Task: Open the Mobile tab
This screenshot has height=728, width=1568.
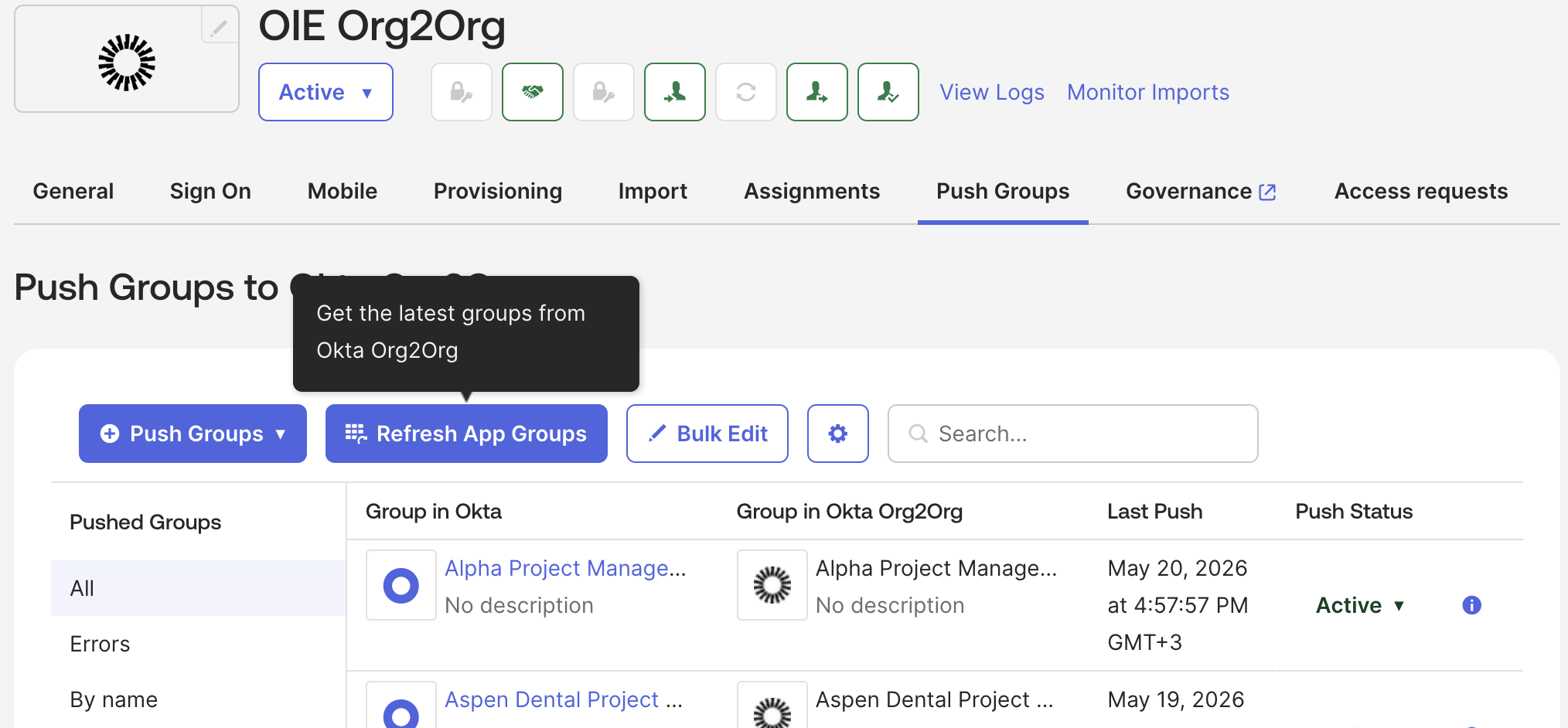Action: tap(343, 191)
